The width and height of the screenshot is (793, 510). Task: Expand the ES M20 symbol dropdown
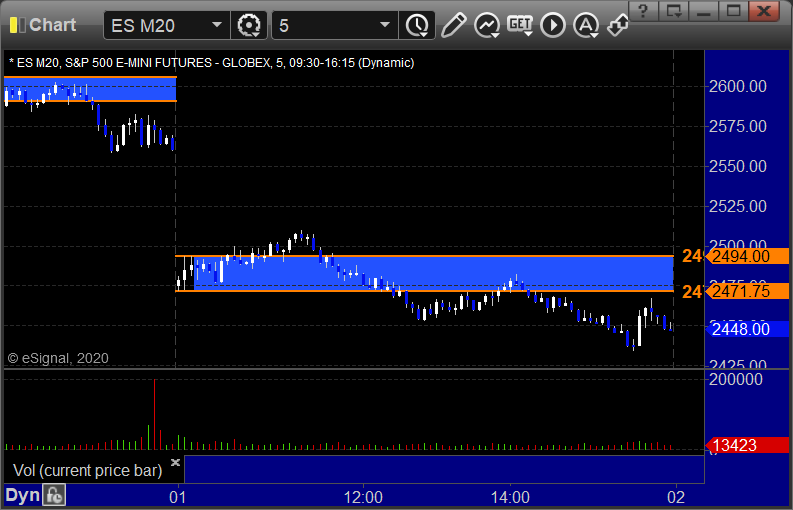[216, 25]
